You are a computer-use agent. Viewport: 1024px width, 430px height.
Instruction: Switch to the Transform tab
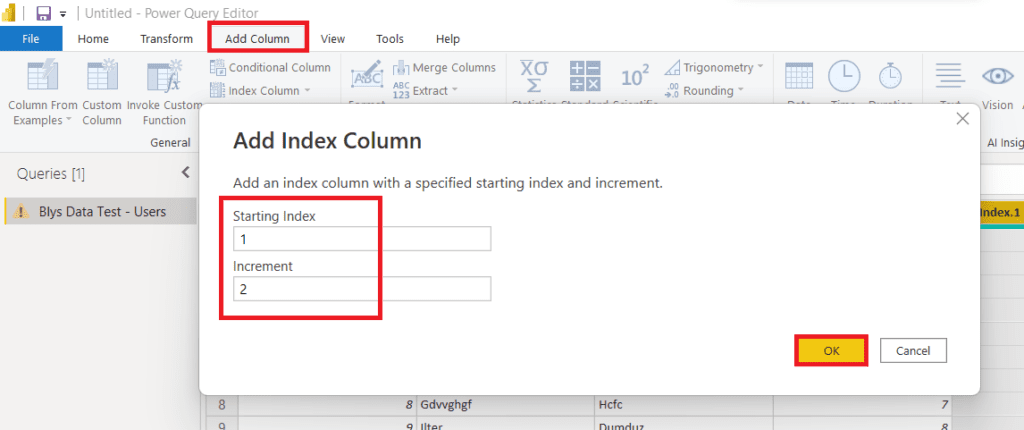(x=167, y=39)
